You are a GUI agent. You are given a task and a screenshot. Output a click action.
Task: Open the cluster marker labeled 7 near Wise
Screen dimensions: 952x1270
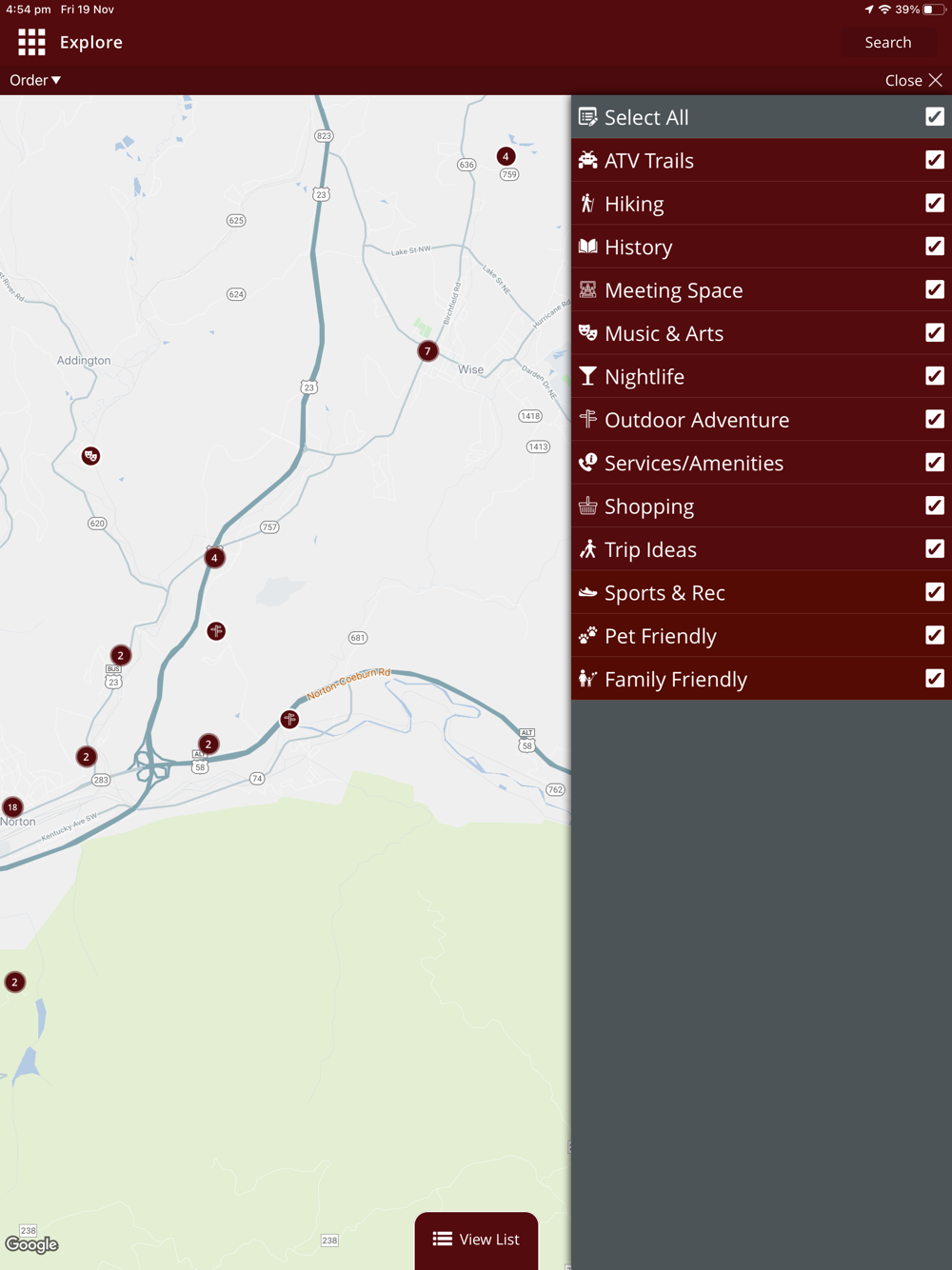point(427,351)
